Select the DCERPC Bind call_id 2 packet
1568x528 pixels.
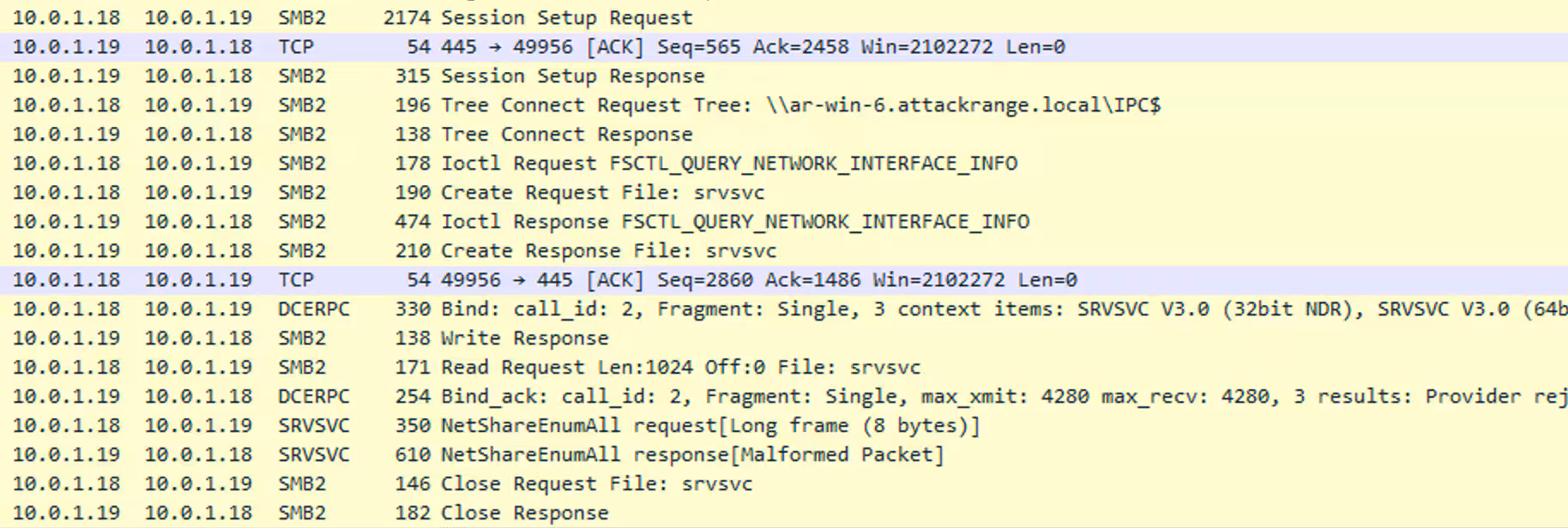944,309
